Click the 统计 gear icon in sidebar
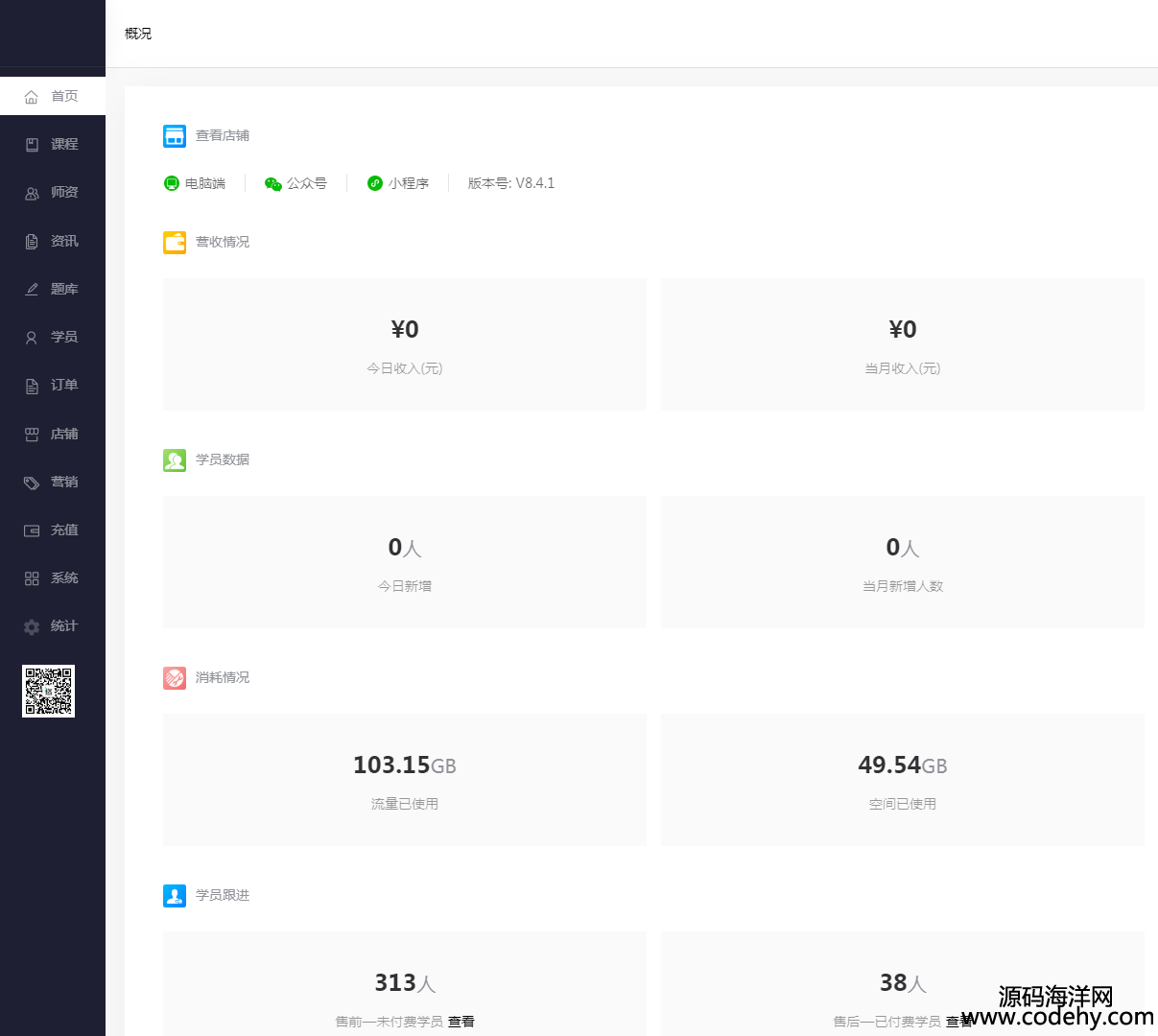1158x1036 pixels. point(32,626)
